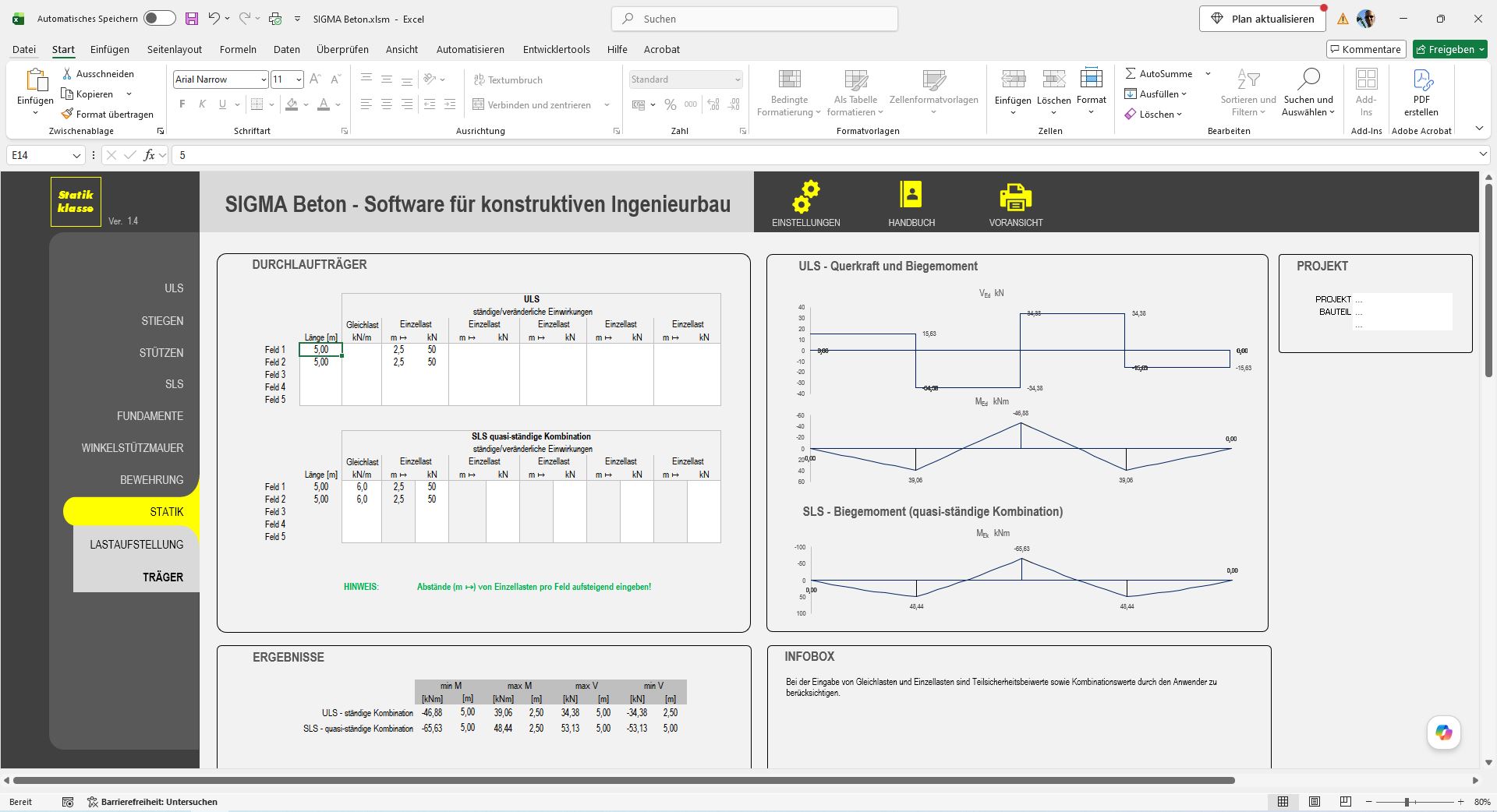
Task: Open the font size dropdown
Action: (299, 79)
